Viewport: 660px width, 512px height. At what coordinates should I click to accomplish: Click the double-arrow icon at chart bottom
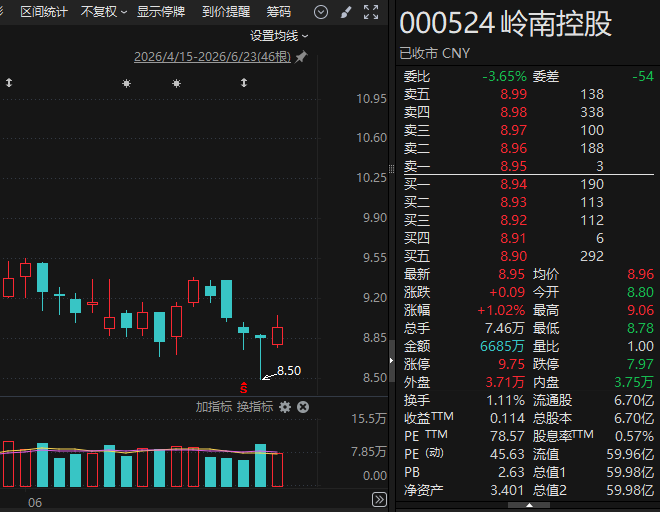(x=379, y=500)
